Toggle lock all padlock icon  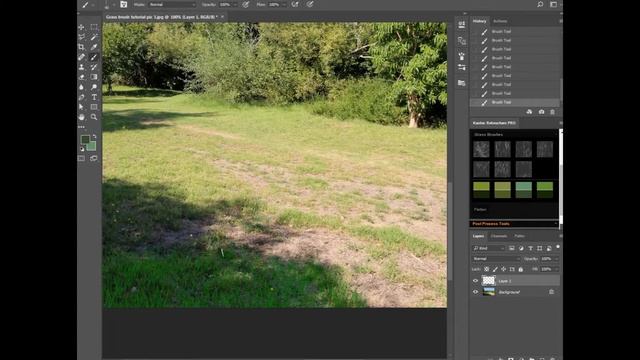(521, 269)
